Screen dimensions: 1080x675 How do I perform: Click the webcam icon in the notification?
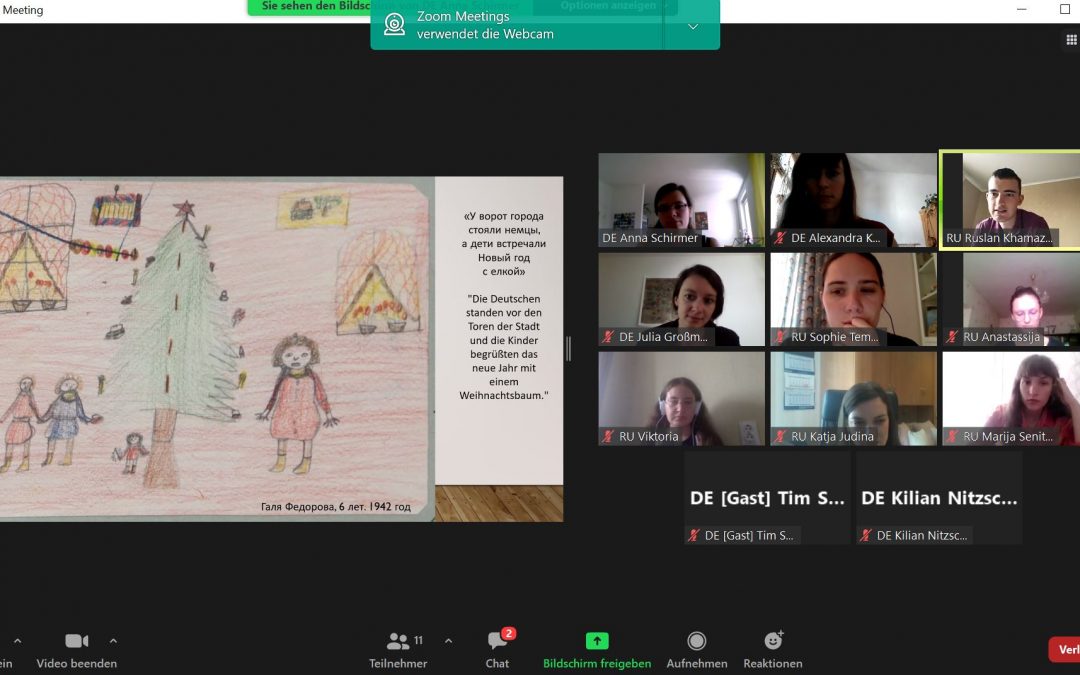coord(395,25)
